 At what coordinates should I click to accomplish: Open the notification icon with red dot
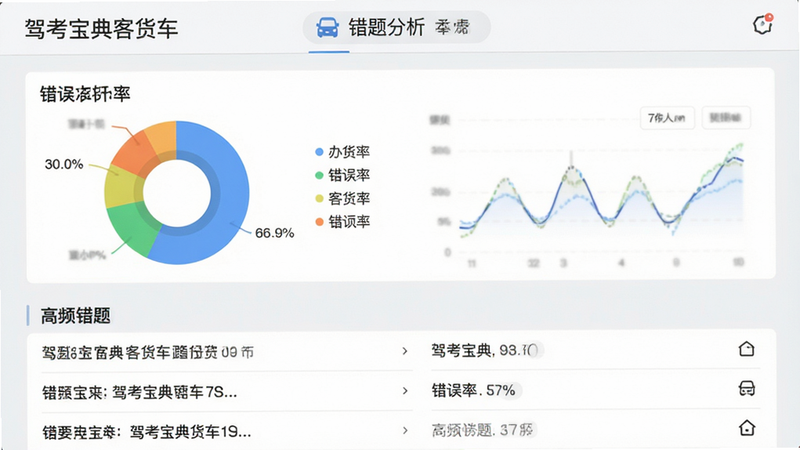[763, 24]
